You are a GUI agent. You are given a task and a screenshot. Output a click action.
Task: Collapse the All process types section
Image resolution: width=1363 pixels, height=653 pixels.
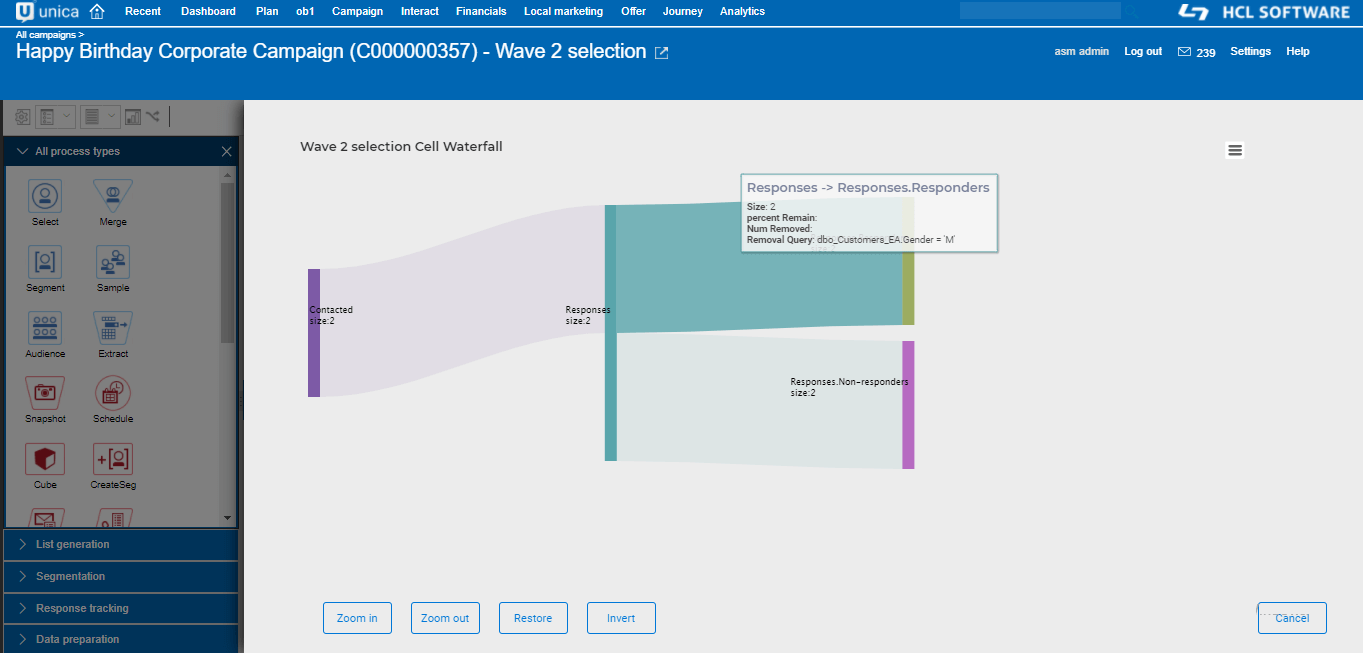(22, 152)
